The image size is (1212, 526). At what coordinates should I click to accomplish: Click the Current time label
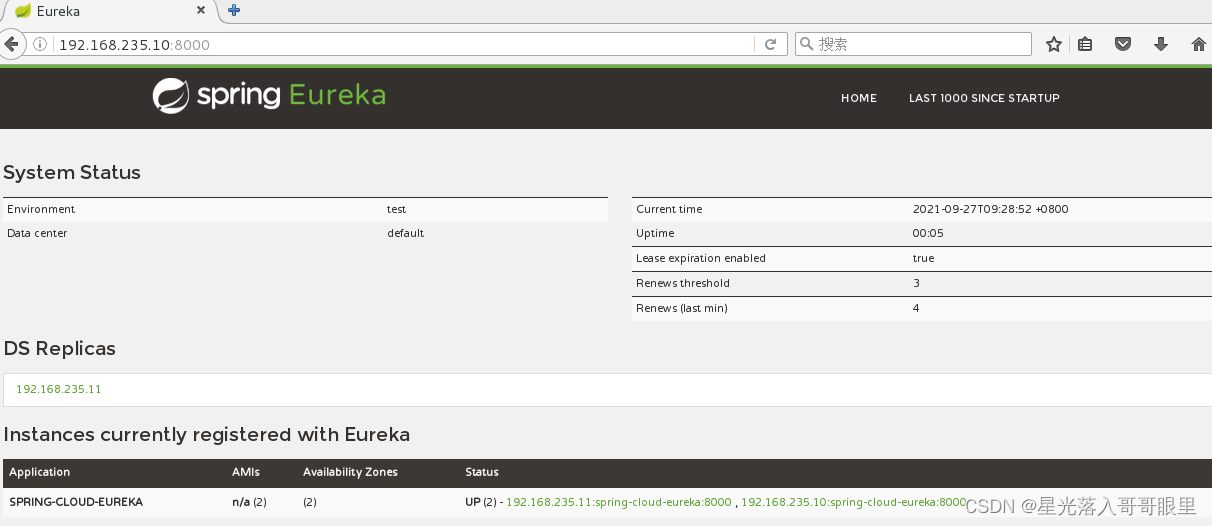pos(669,209)
